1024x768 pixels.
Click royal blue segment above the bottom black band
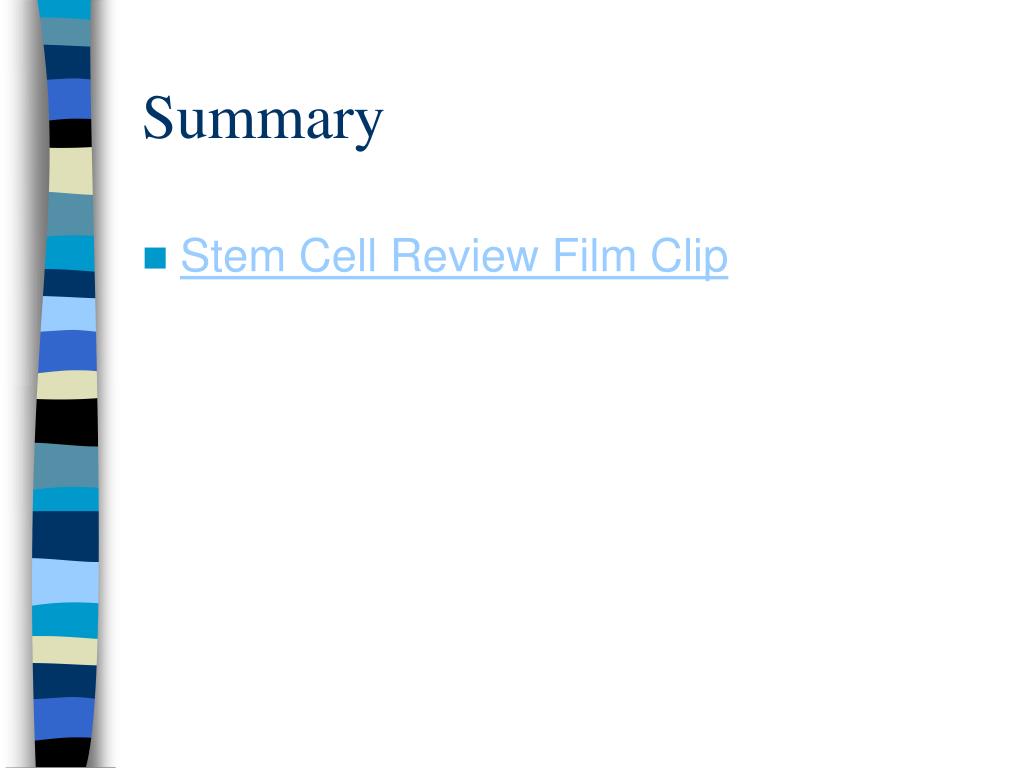pos(65,719)
